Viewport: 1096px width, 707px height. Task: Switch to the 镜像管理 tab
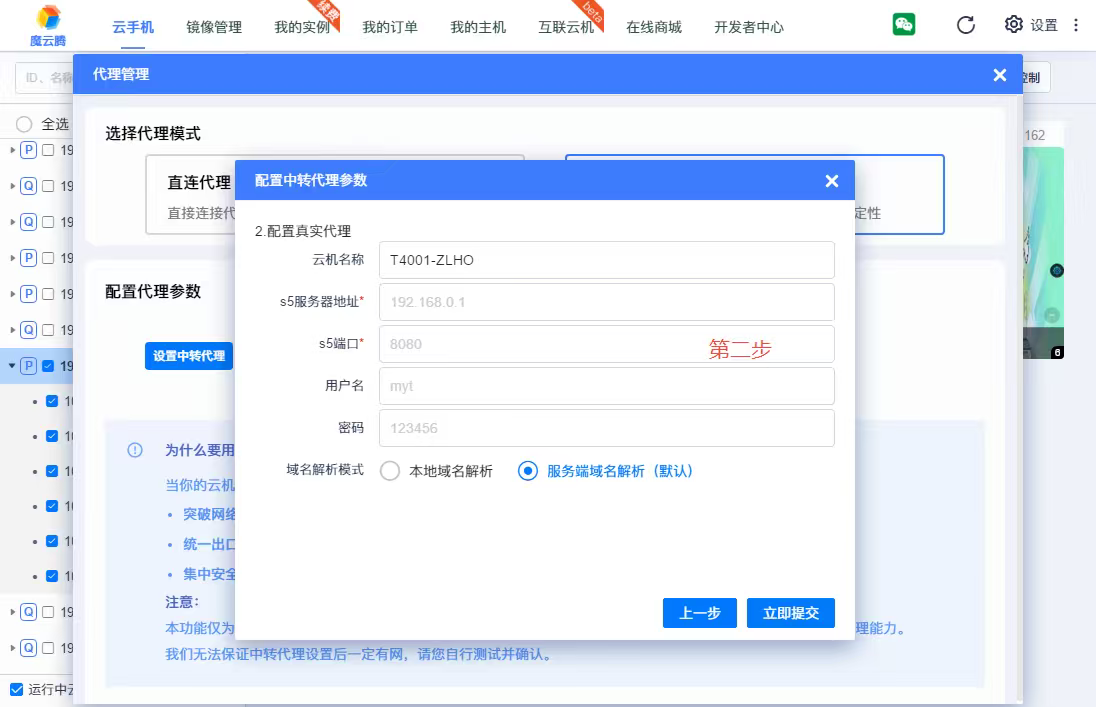(x=214, y=27)
